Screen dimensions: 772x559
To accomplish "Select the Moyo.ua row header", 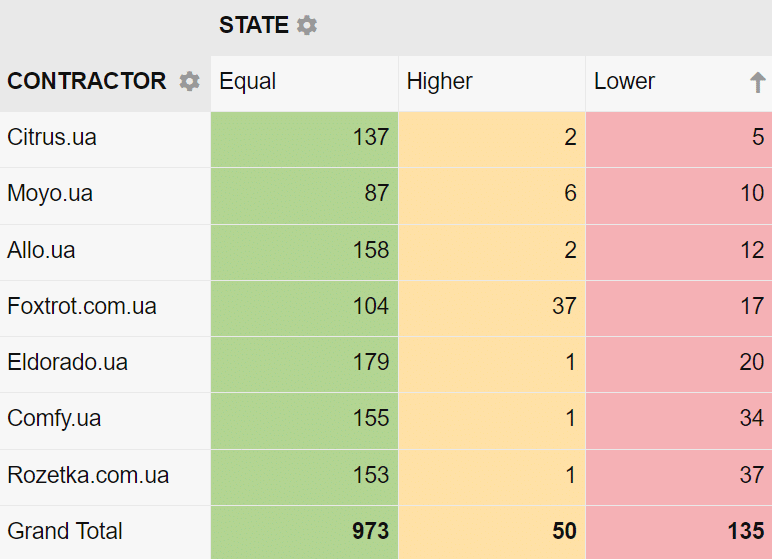I will pyautogui.click(x=50, y=194).
